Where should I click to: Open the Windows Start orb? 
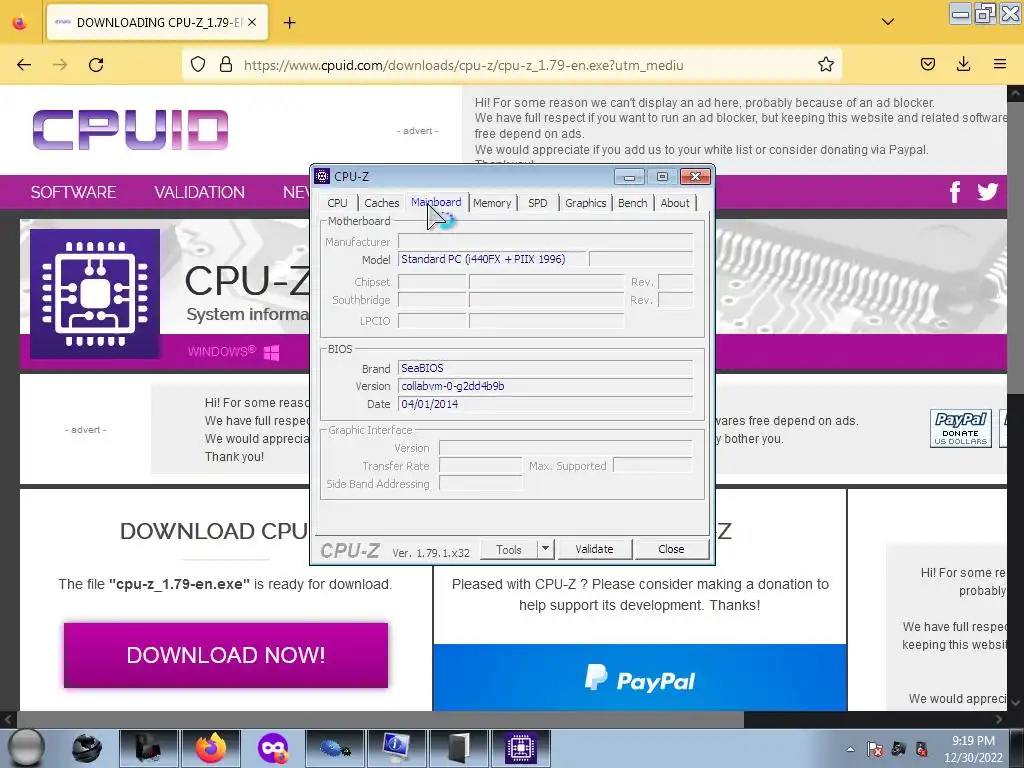[25, 748]
